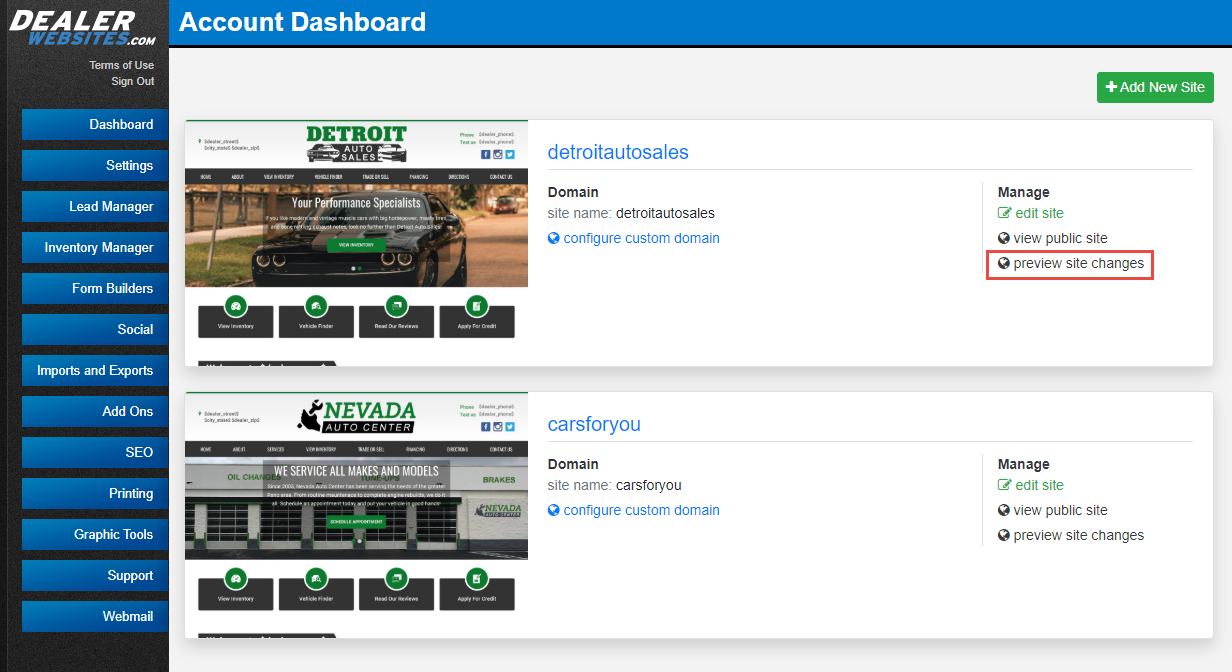This screenshot has width=1232, height=672.
Task: Click View Inventory tile in Nevada thumbnail
Action: click(236, 588)
